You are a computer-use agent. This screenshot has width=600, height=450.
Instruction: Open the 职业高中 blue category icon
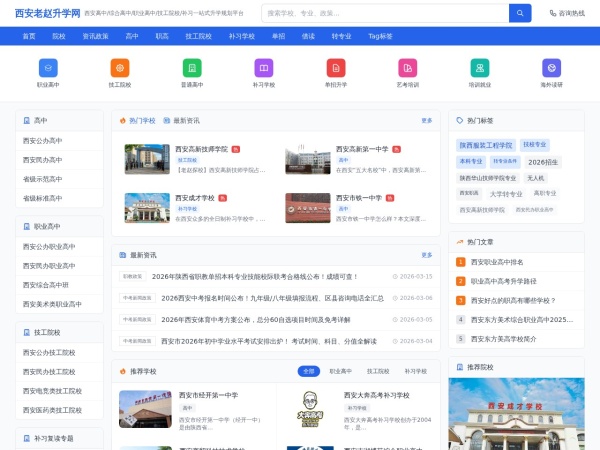coord(48,68)
